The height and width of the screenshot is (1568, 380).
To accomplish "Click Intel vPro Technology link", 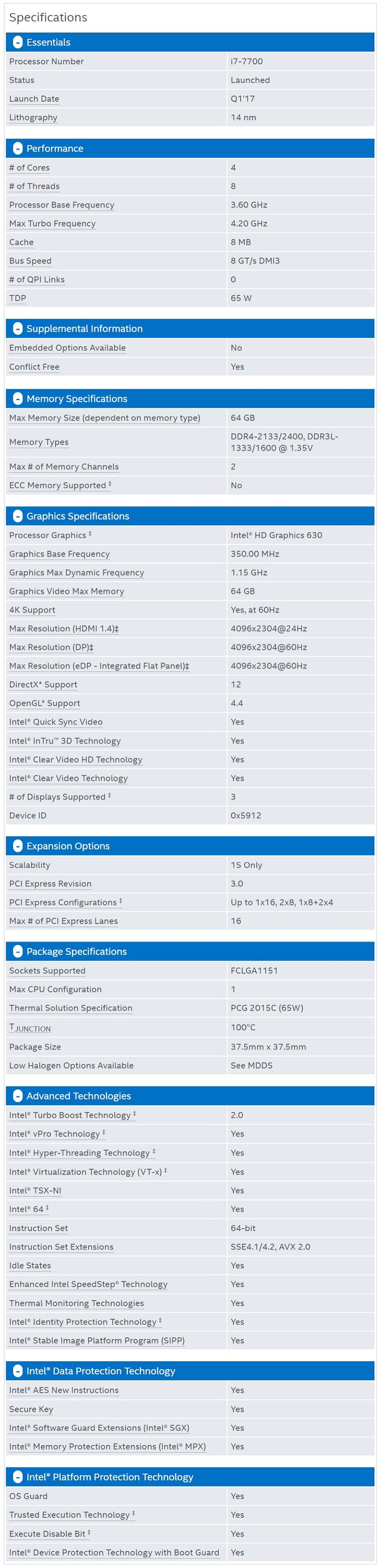I will click(x=54, y=1134).
